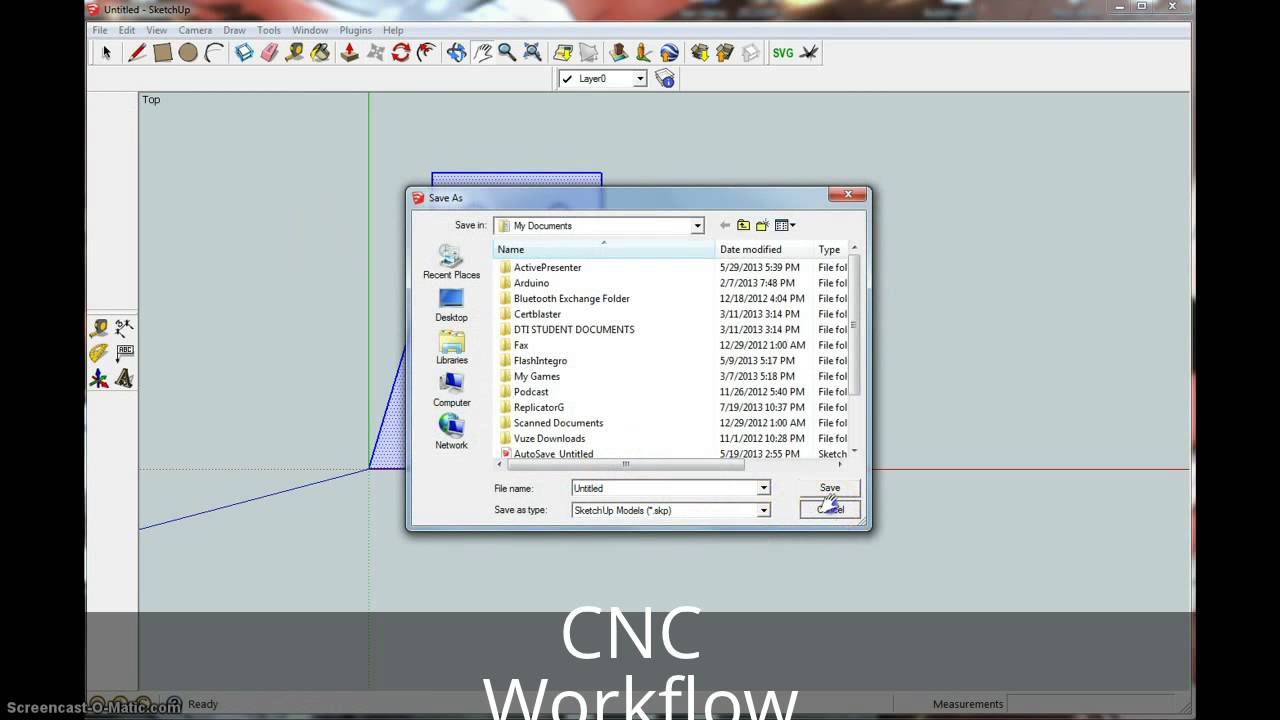This screenshot has width=1280, height=720.
Task: Go to Computer in dialog sidebar
Action: 451,390
